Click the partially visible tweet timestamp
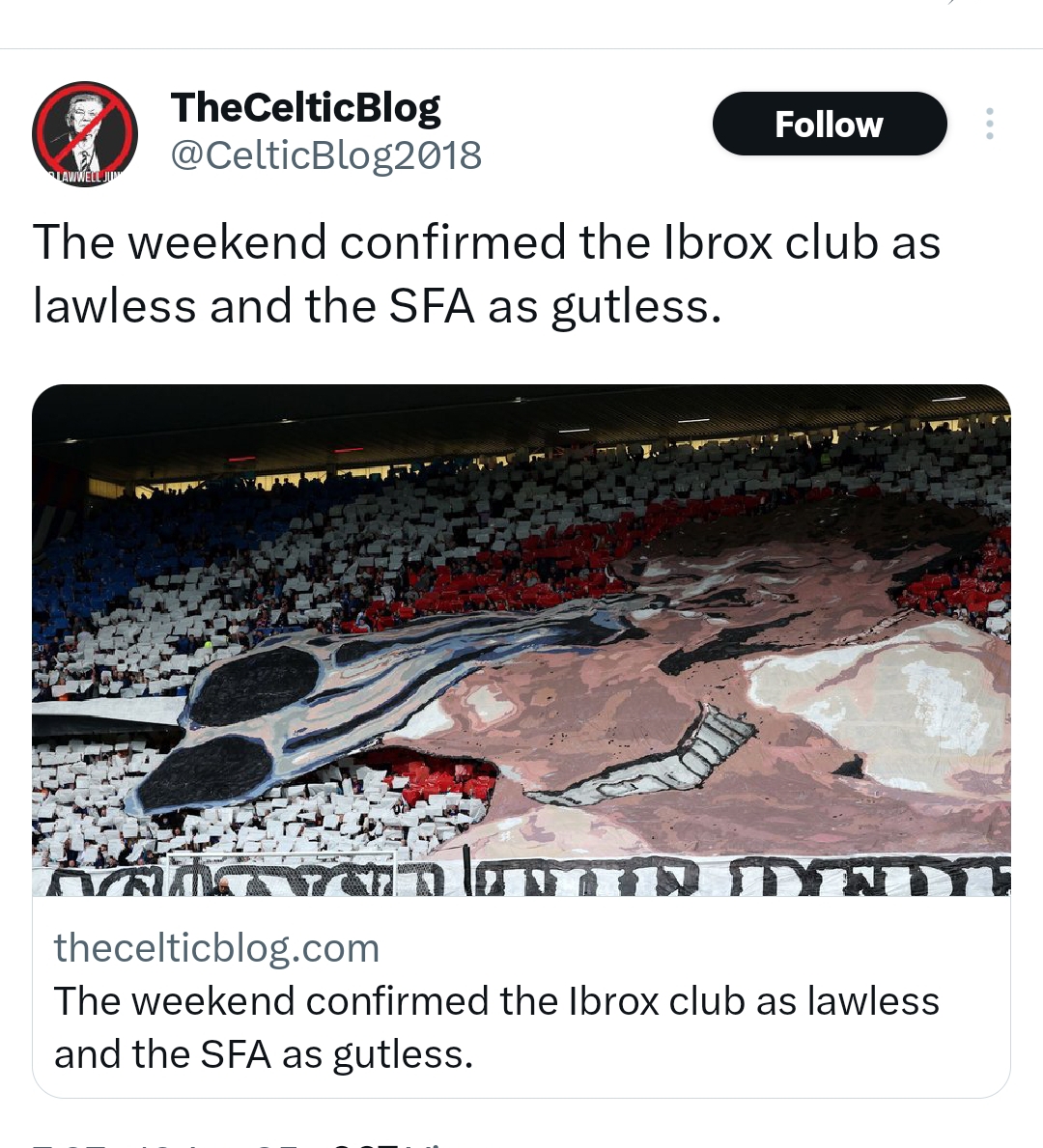 click(x=176, y=1143)
